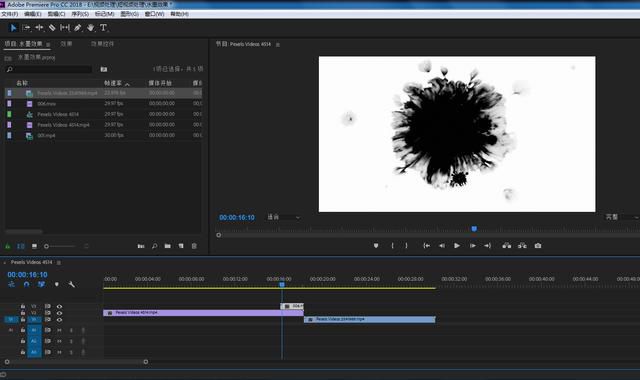Open timeline display settings wrench
The width and height of the screenshot is (640, 380).
(71, 284)
